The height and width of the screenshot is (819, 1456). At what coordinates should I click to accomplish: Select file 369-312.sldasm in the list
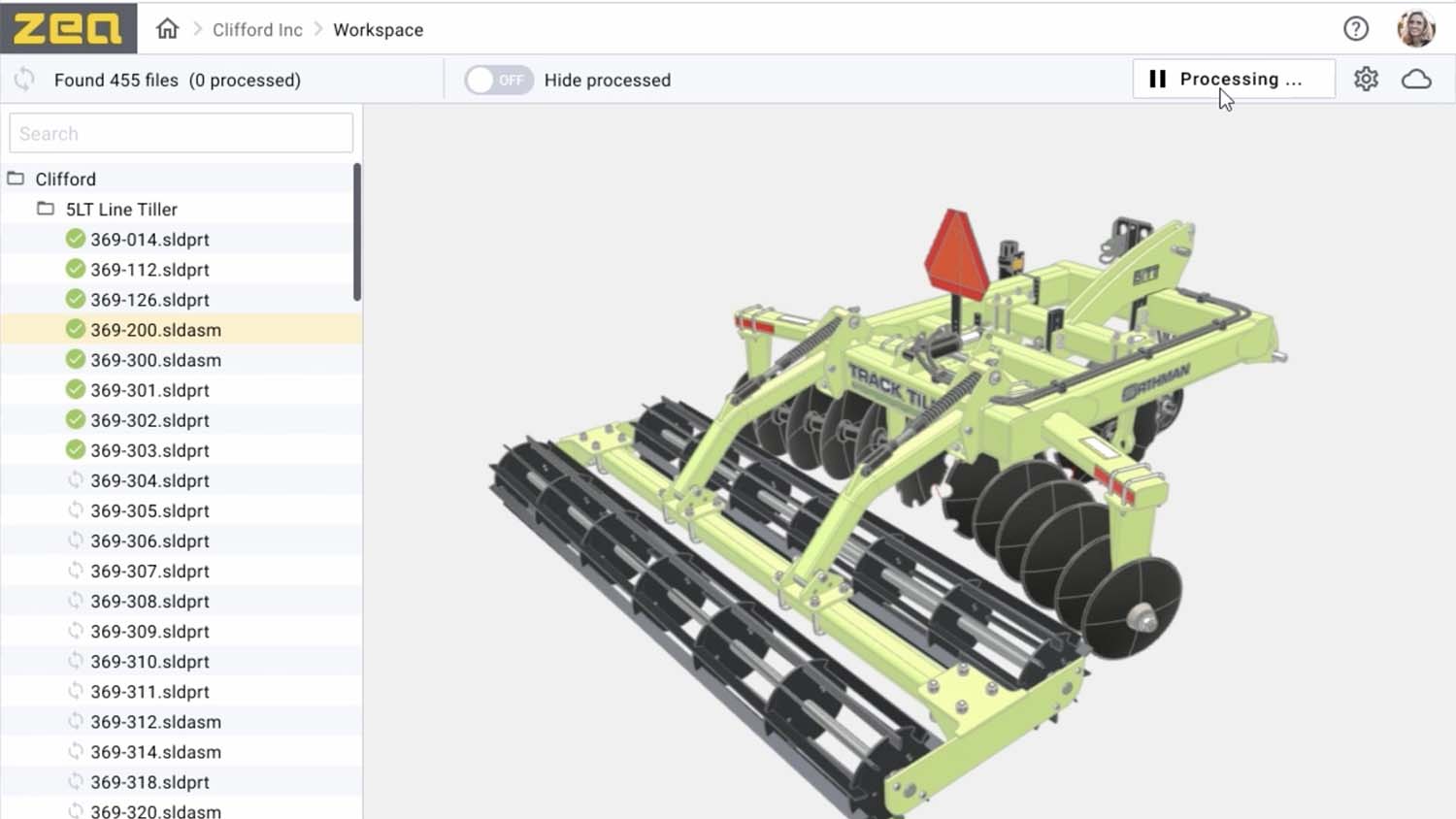155,722
